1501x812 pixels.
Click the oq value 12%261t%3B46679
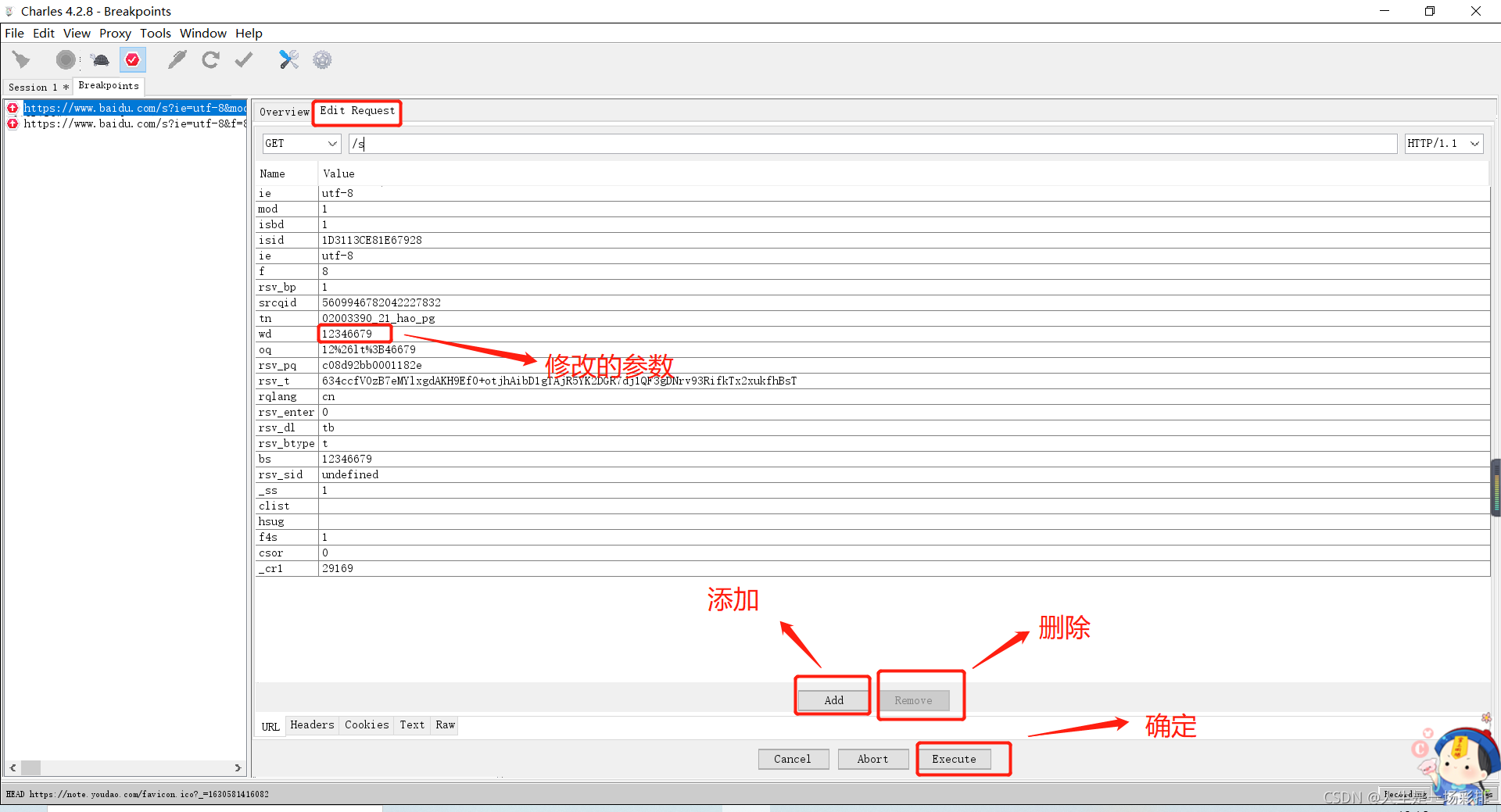369,349
